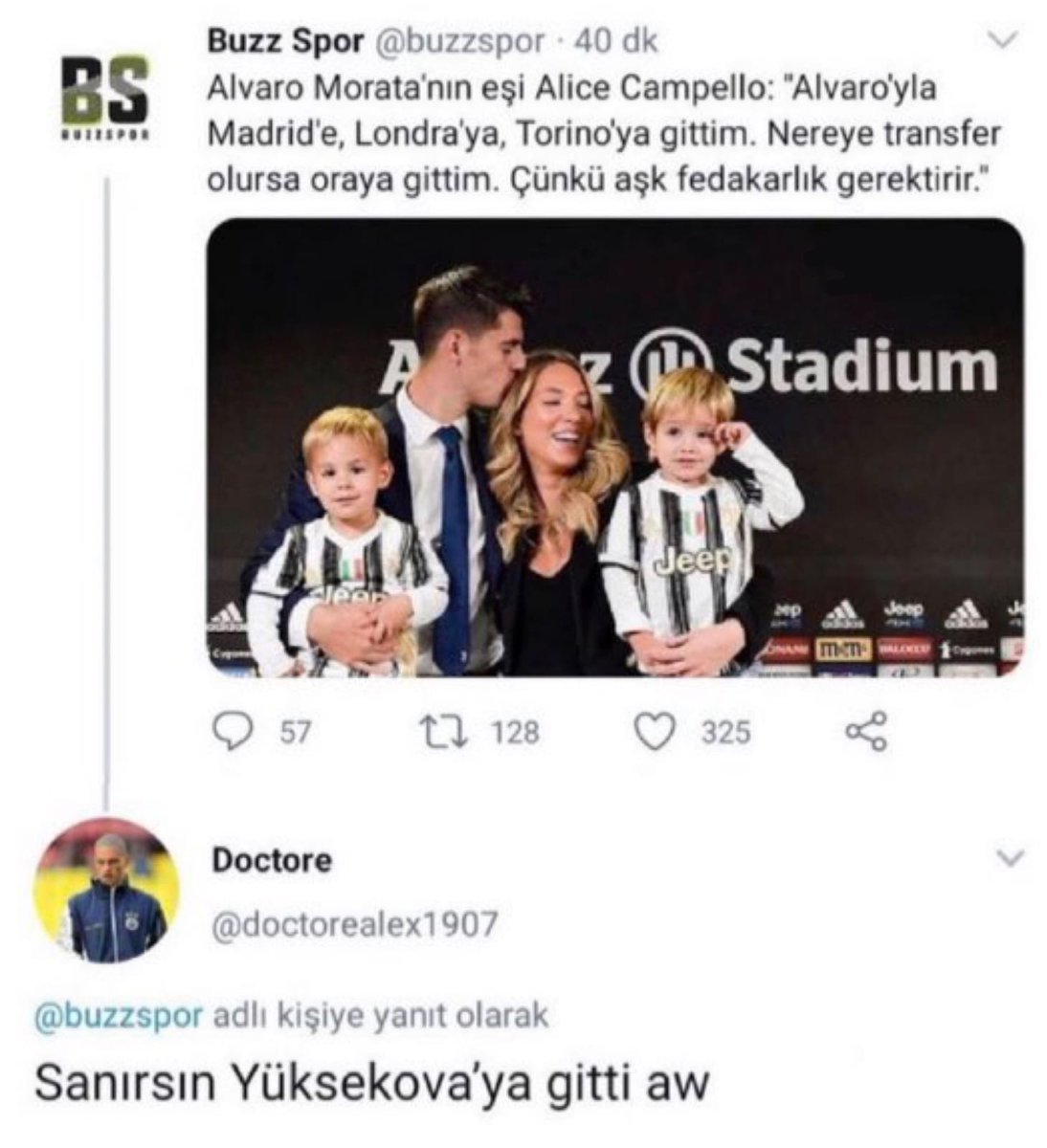Image resolution: width=1047 pixels, height=1148 pixels.
Task: Like the tweet with the heart icon
Action: coord(656,733)
